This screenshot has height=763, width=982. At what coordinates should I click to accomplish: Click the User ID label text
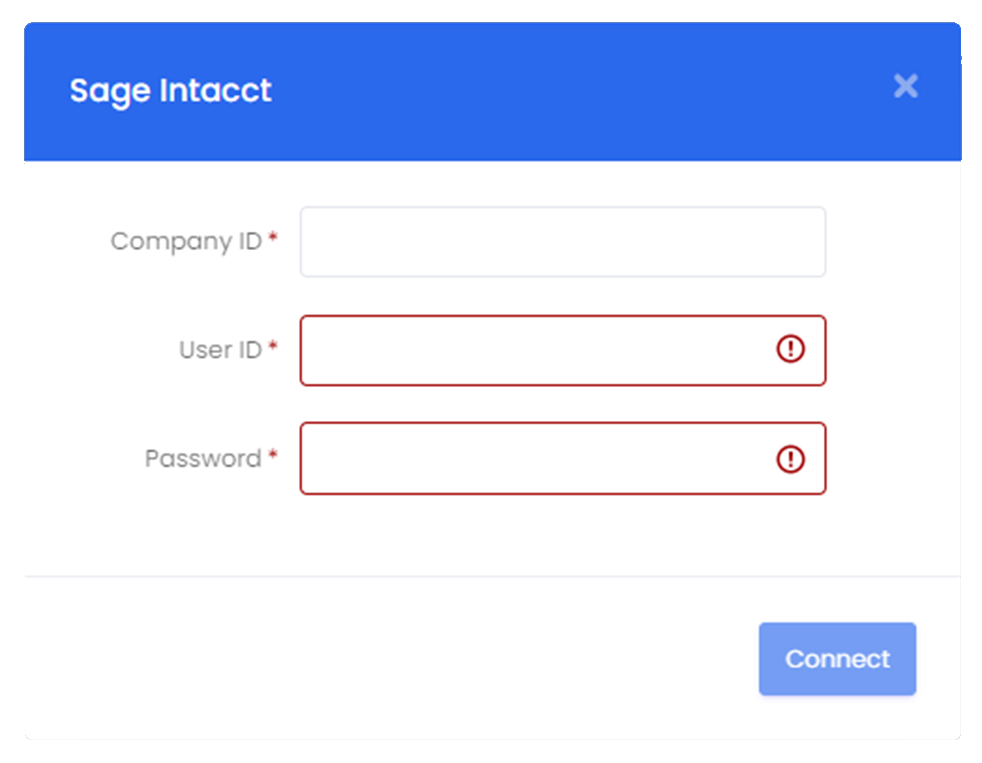pyautogui.click(x=220, y=350)
